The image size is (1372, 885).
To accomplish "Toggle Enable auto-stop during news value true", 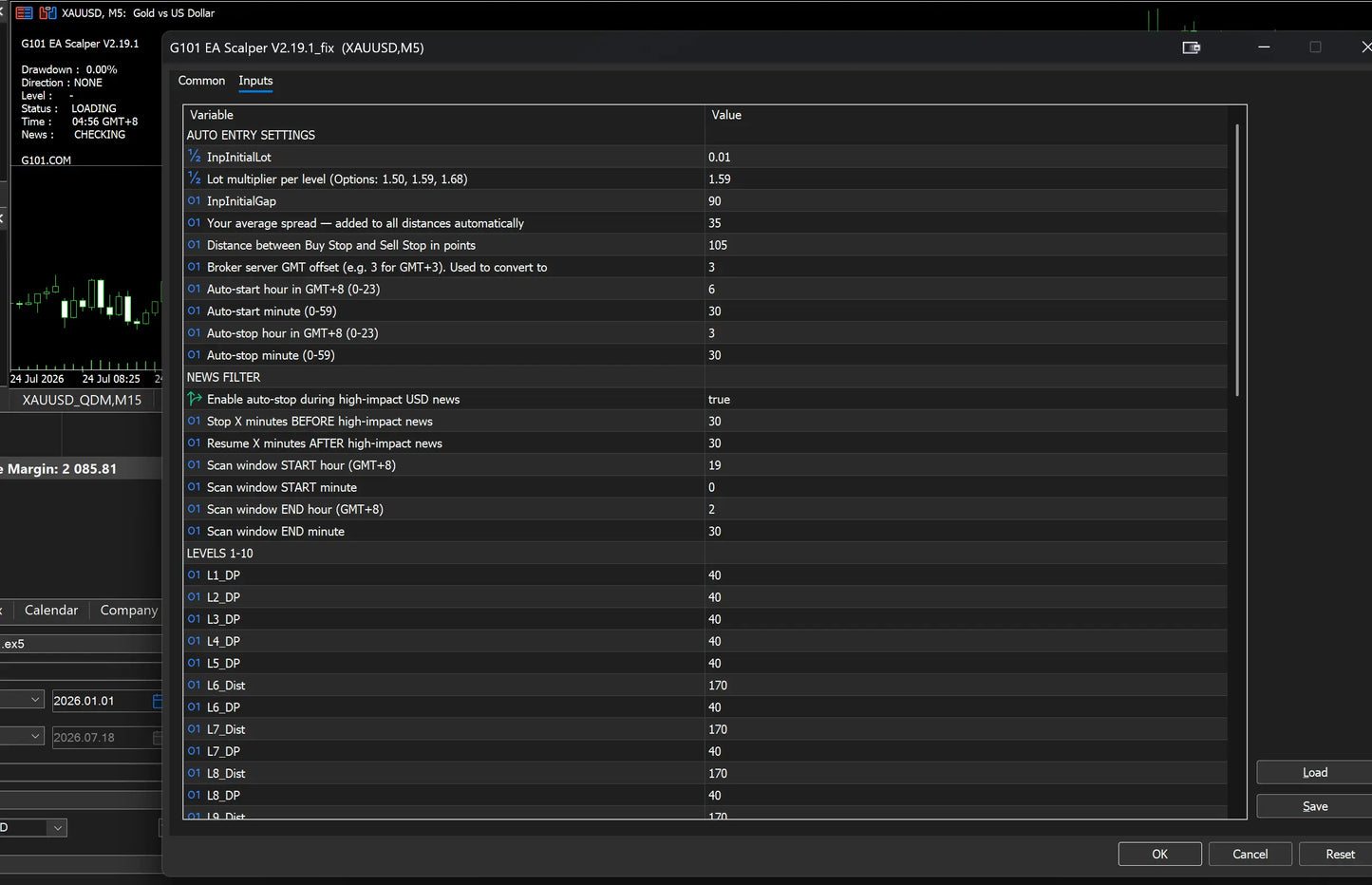I will (x=966, y=399).
